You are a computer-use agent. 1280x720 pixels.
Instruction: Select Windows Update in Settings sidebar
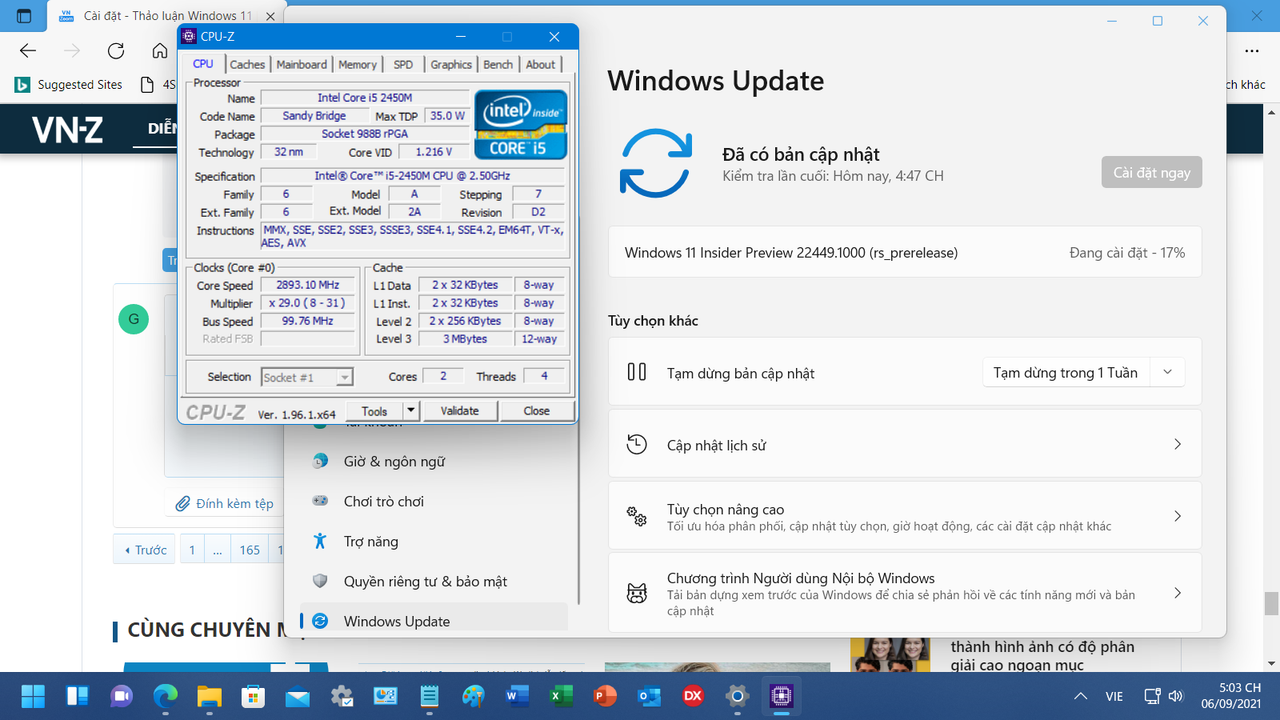point(433,621)
